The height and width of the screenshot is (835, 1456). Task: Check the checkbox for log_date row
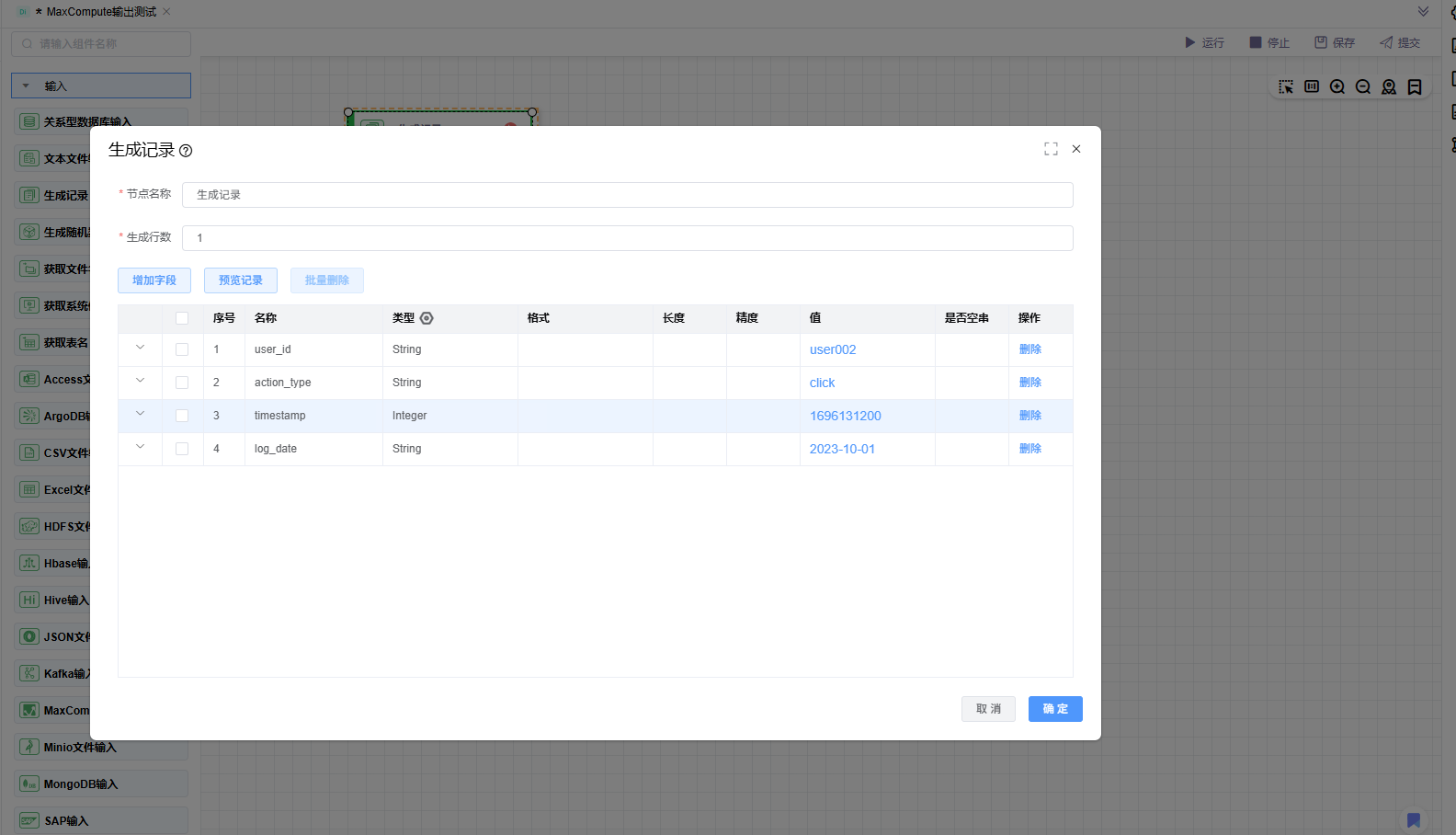tap(182, 449)
